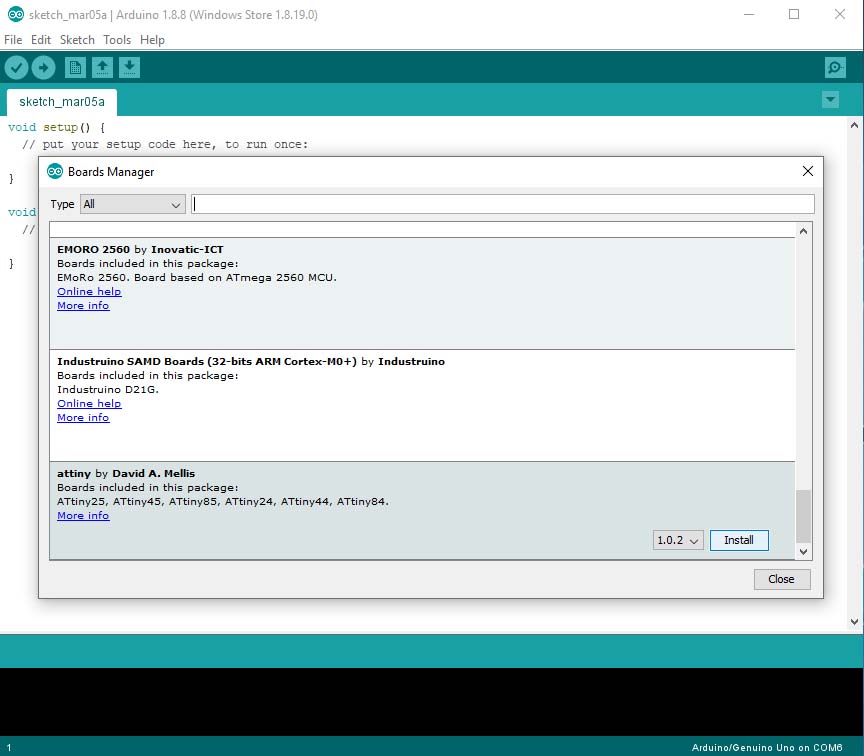The image size is (864, 756).
Task: Open More info link for EMORO 2560
Action: (x=83, y=306)
